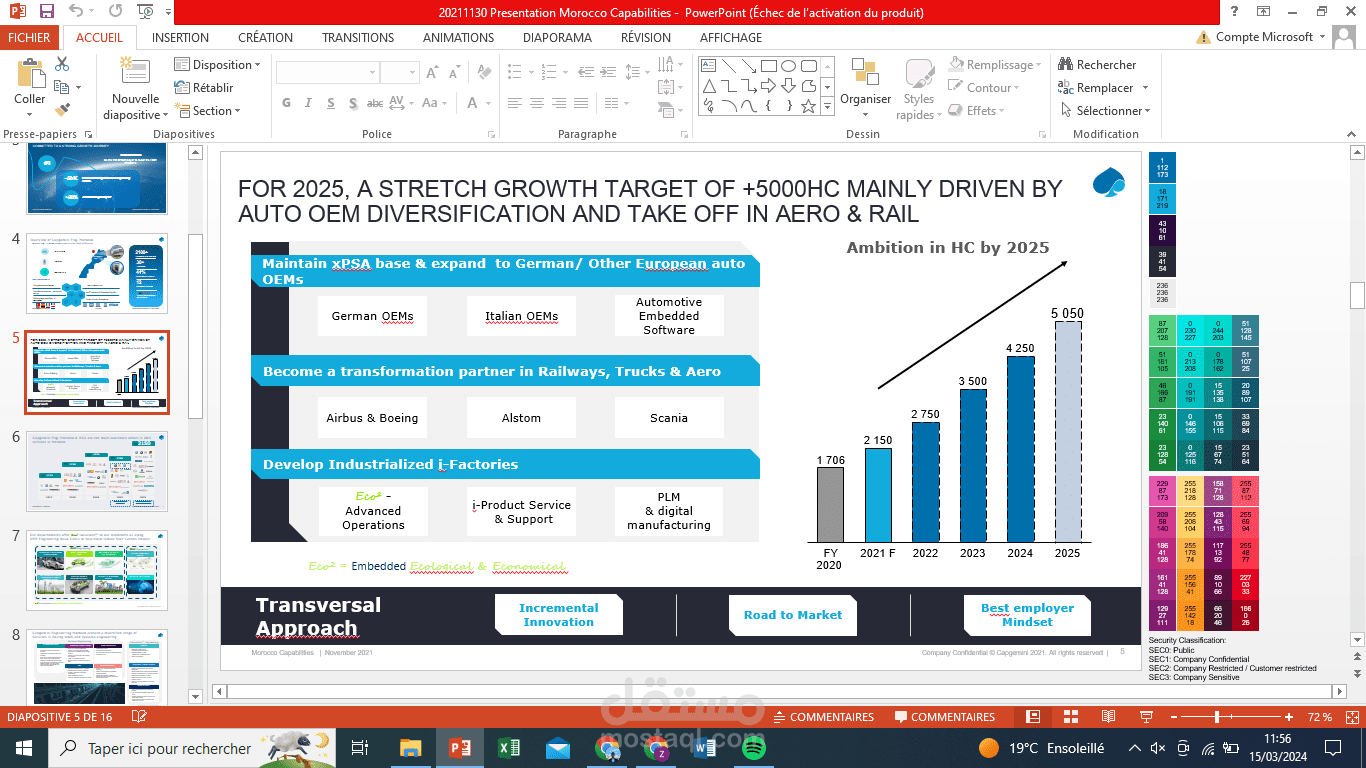The height and width of the screenshot is (768, 1366).
Task: Open notes pane via first COMMENTAIRES button
Action: [x=822, y=717]
